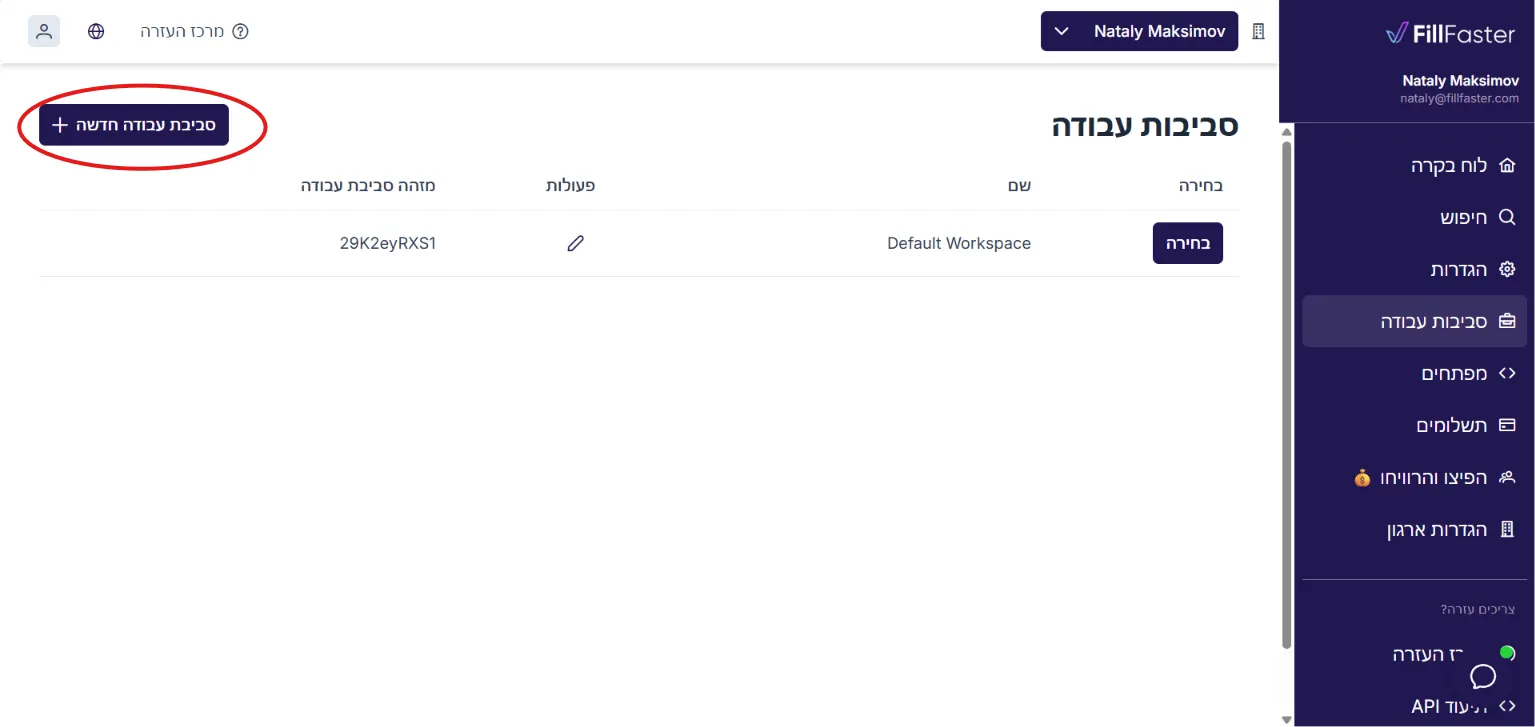Open the chat bubble support widget

(1483, 677)
